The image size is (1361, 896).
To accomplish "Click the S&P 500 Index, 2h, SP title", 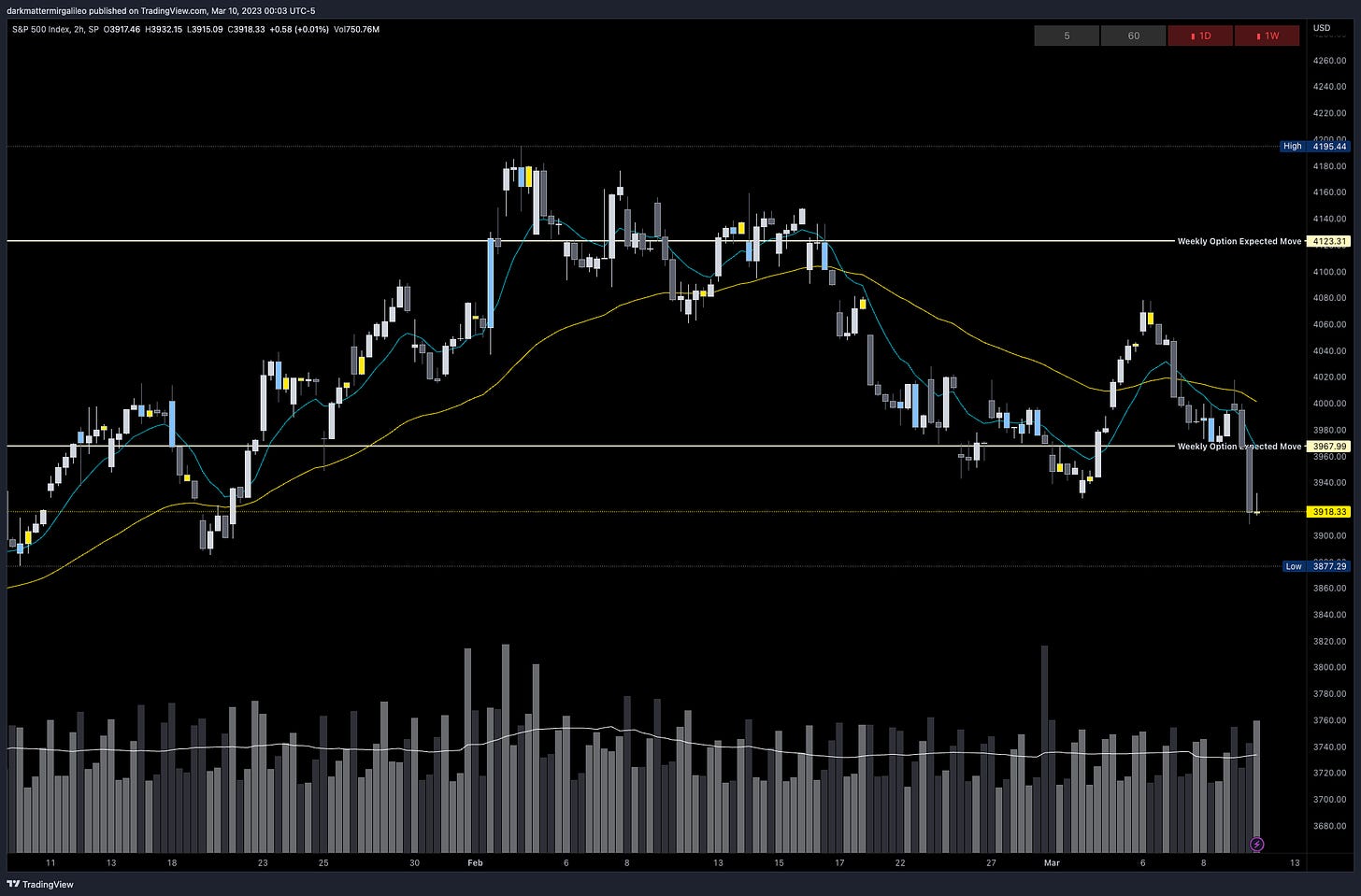I will click(55, 29).
